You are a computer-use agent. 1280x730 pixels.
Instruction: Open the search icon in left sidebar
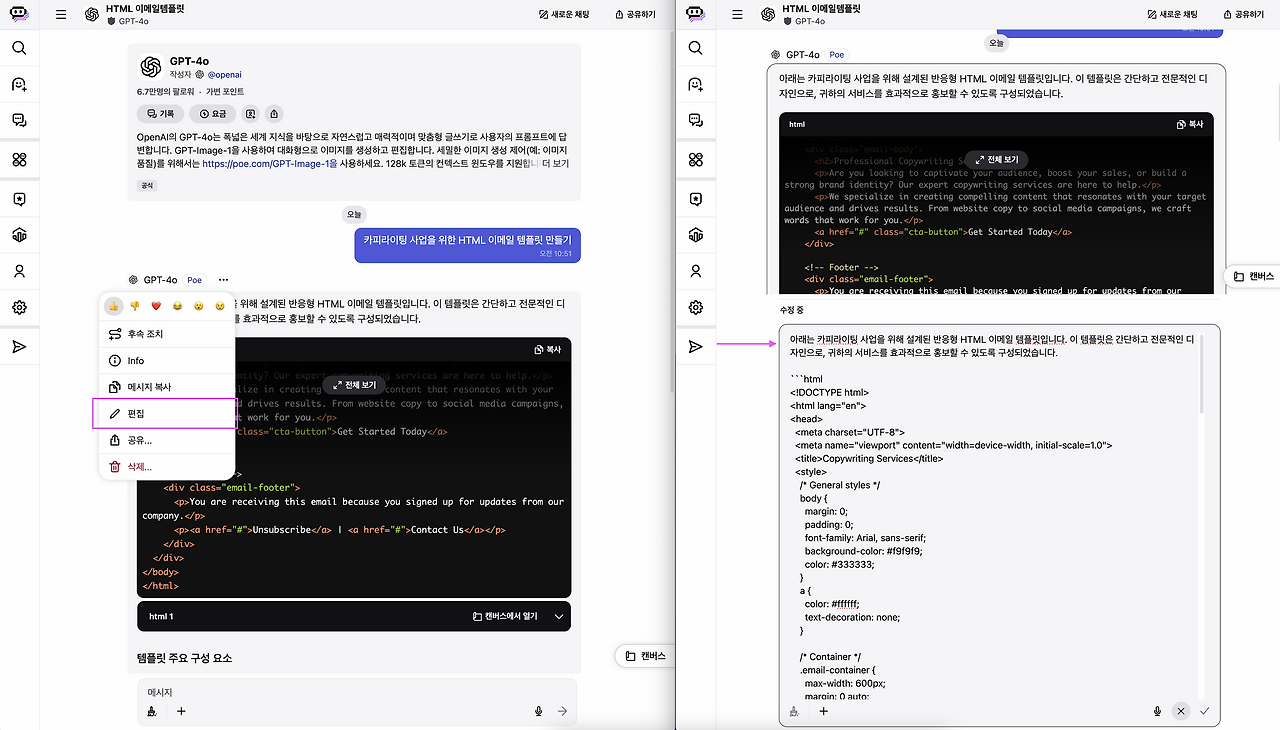[x=19, y=48]
